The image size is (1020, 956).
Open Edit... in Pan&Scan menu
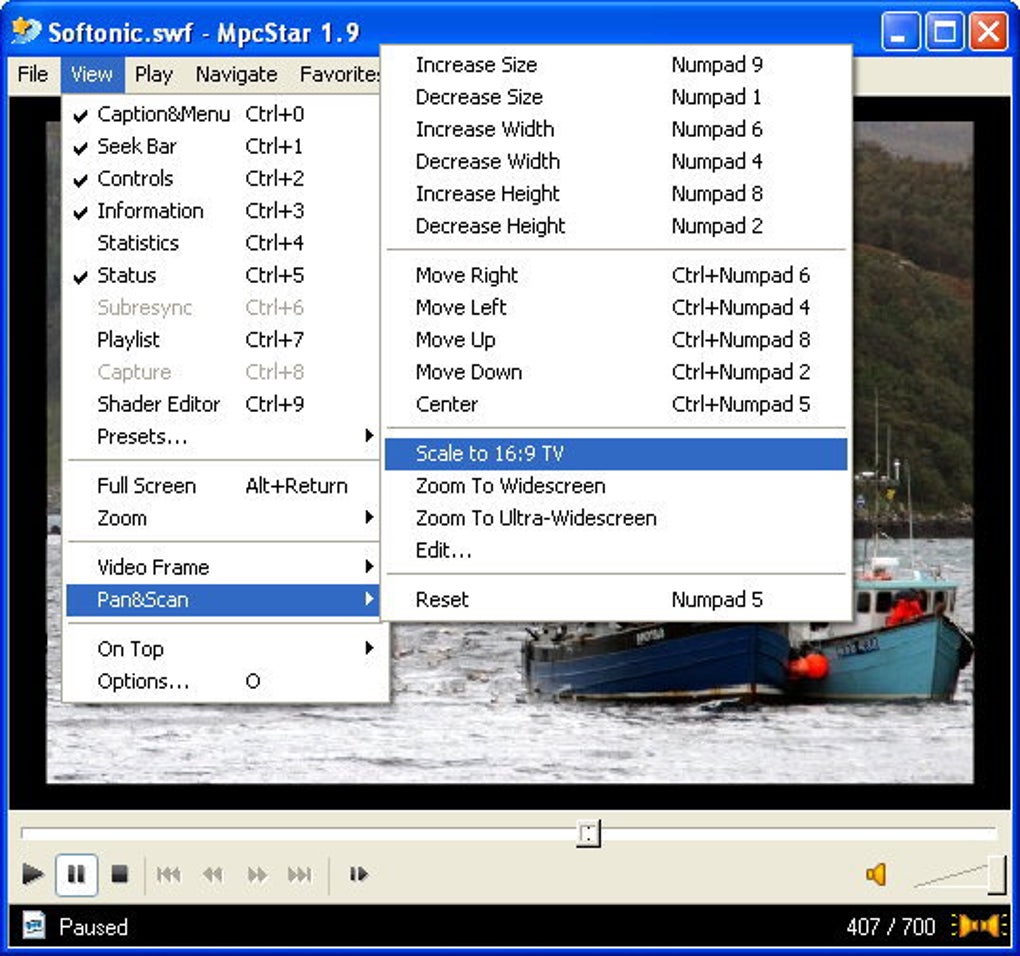pyautogui.click(x=616, y=551)
